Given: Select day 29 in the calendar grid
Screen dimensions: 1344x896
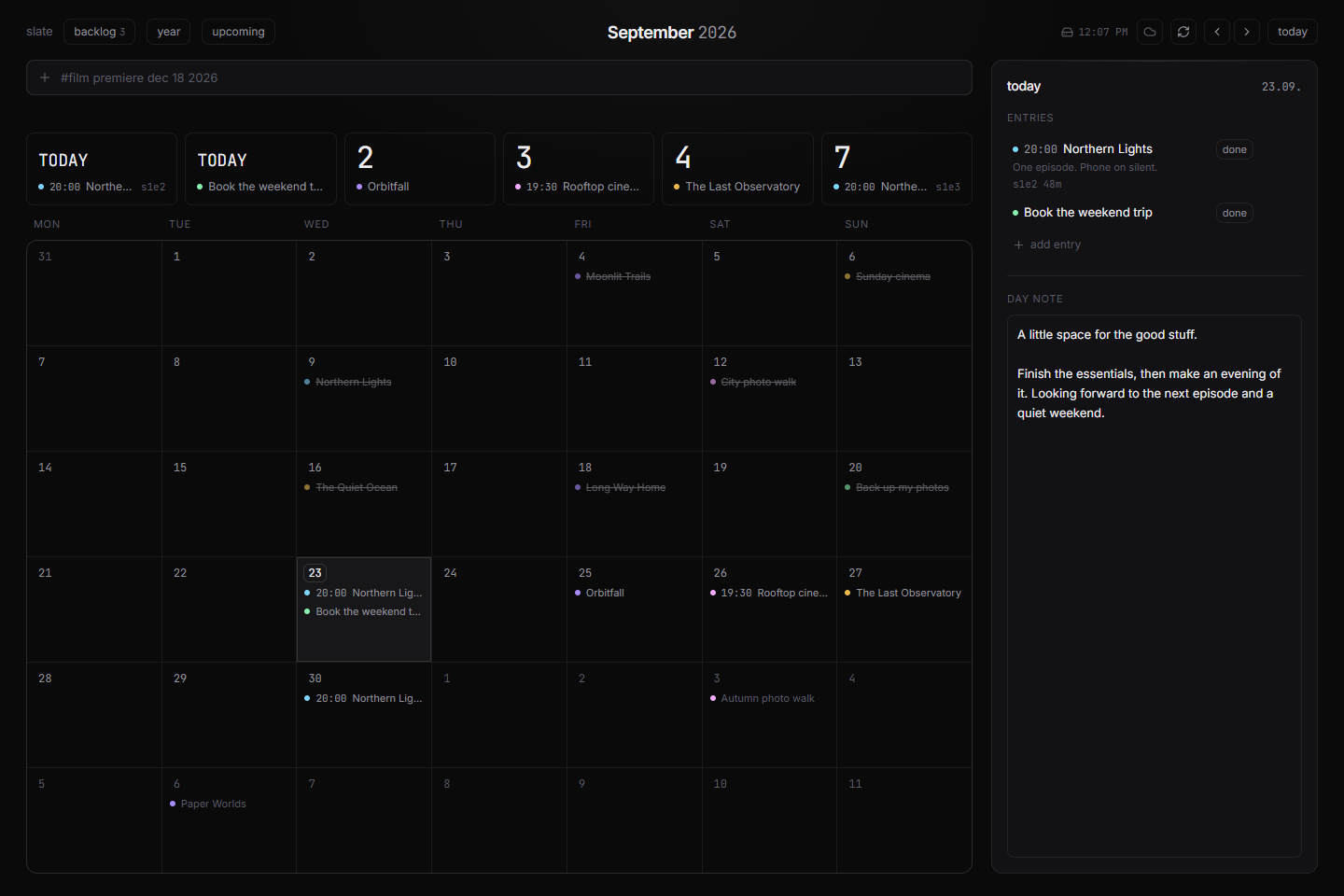Looking at the screenshot, I should coord(229,715).
